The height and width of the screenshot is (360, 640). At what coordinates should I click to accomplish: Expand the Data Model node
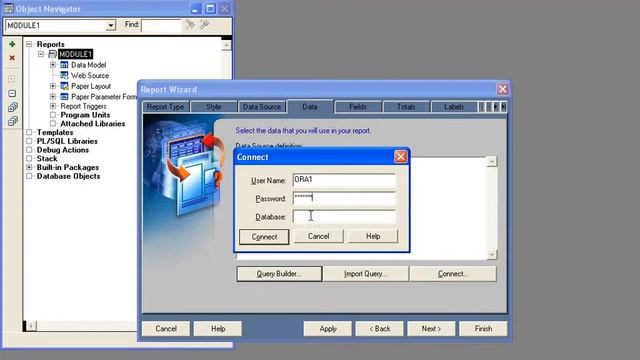[x=53, y=64]
